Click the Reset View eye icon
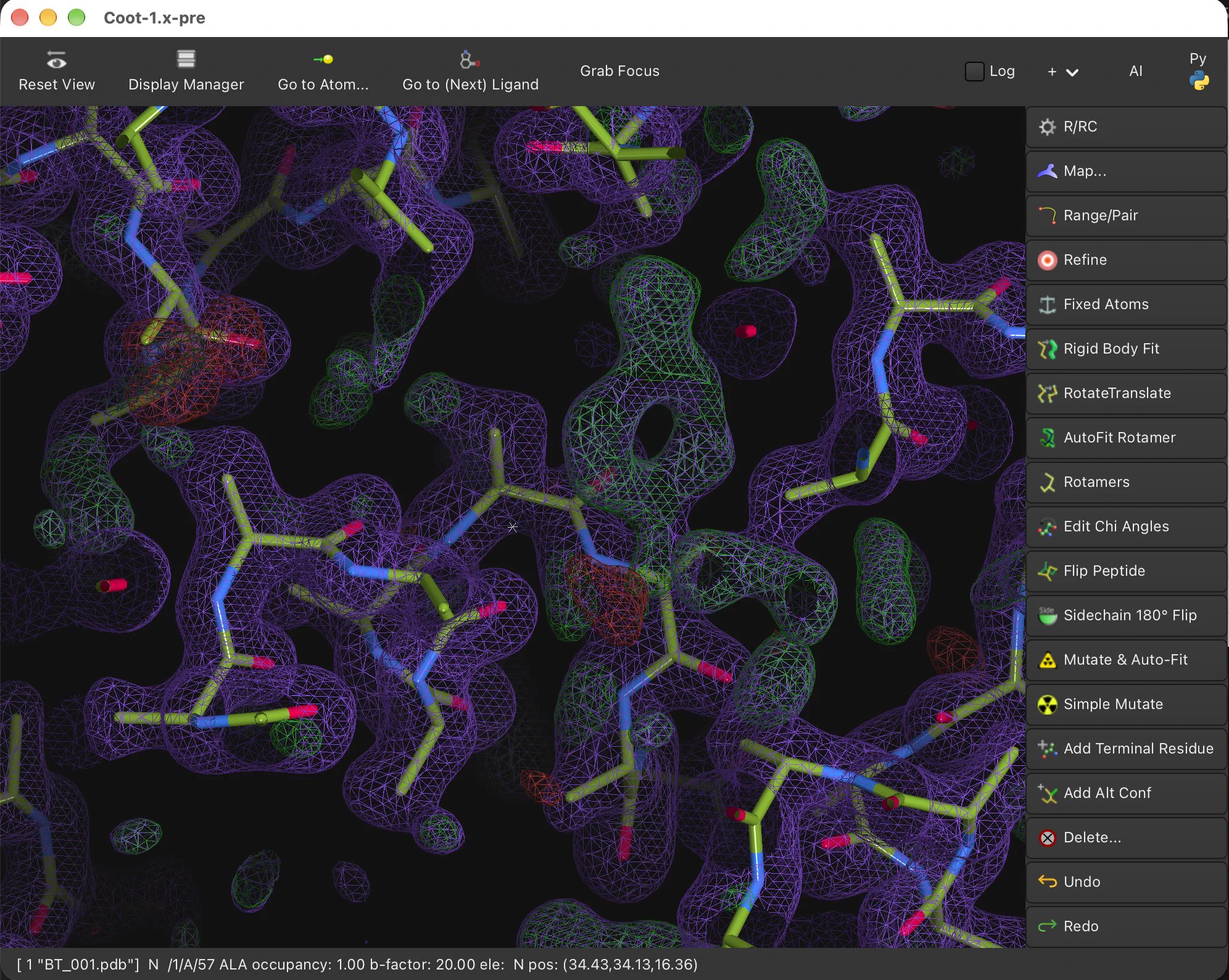This screenshot has width=1229, height=980. click(x=56, y=60)
